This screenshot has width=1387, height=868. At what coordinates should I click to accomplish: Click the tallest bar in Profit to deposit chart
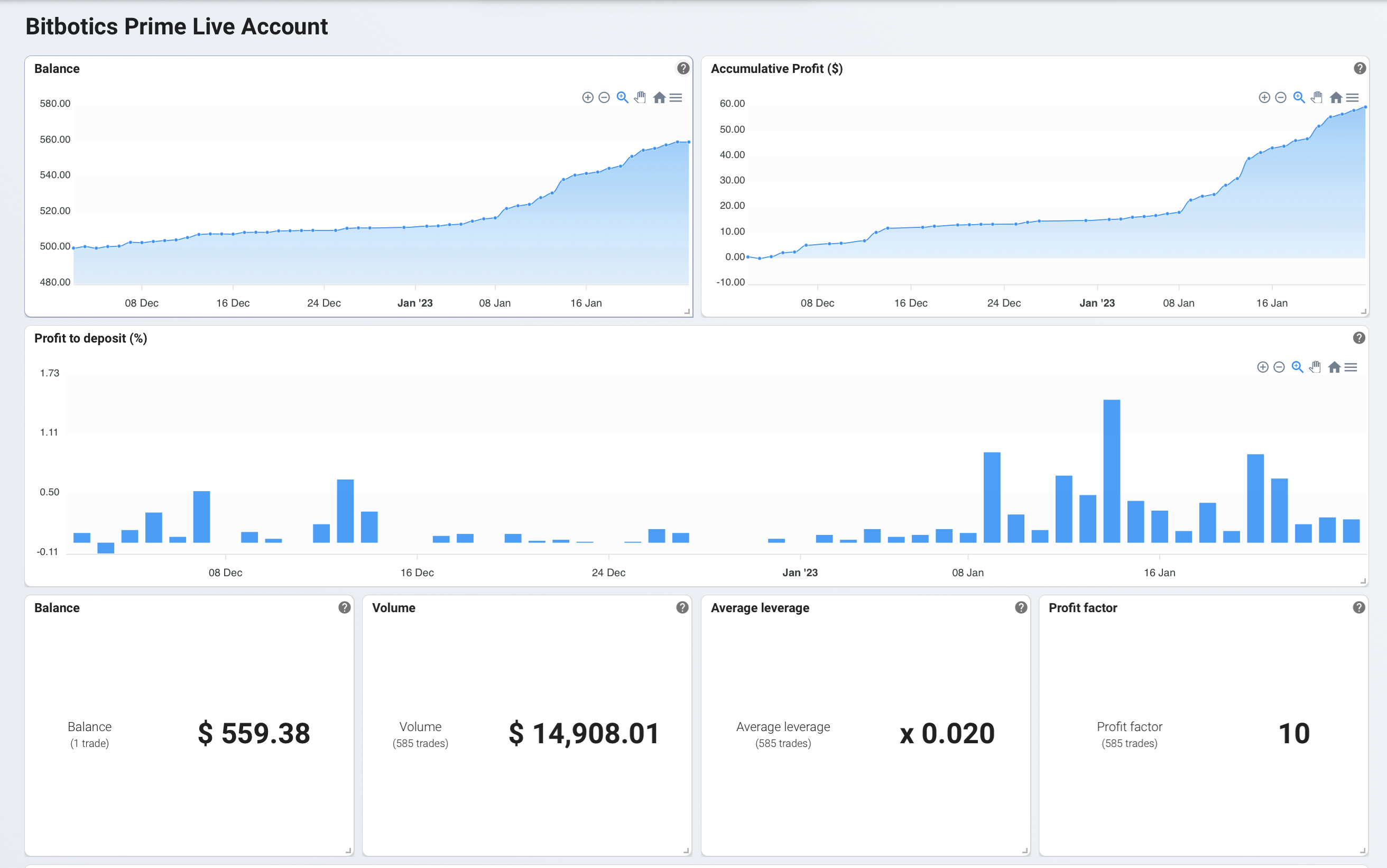pyautogui.click(x=1112, y=472)
